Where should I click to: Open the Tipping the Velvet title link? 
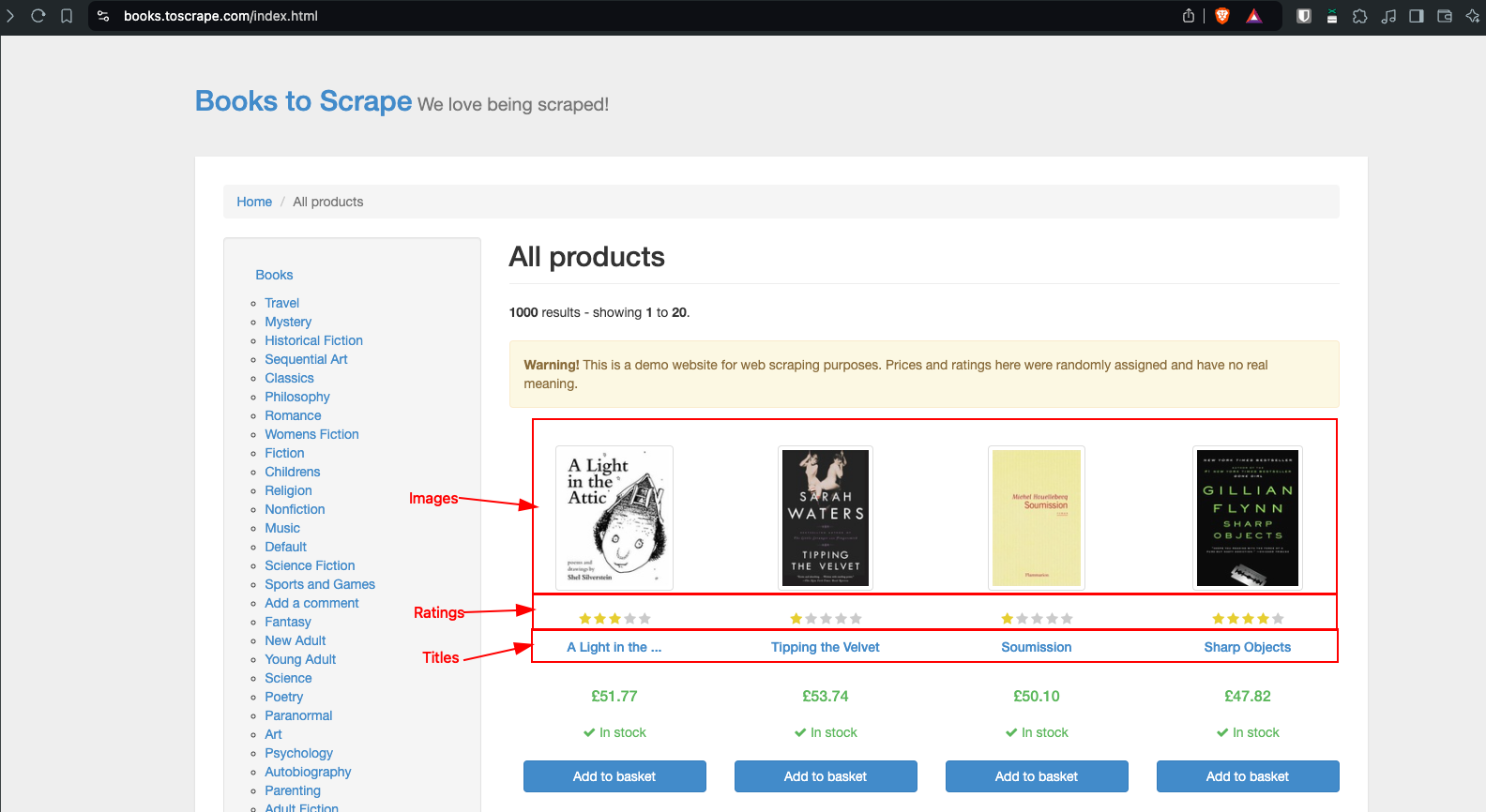pos(826,647)
